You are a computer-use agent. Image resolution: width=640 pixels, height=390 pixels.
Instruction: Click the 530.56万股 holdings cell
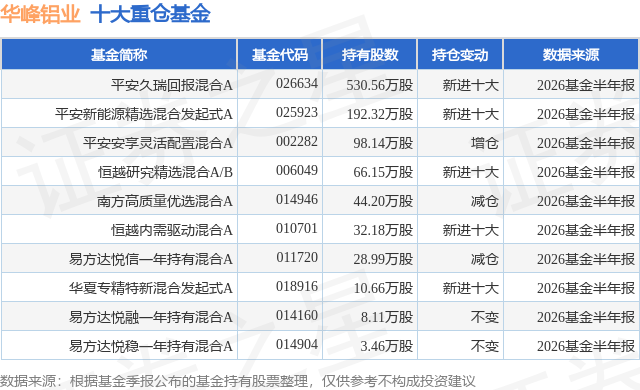380,85
